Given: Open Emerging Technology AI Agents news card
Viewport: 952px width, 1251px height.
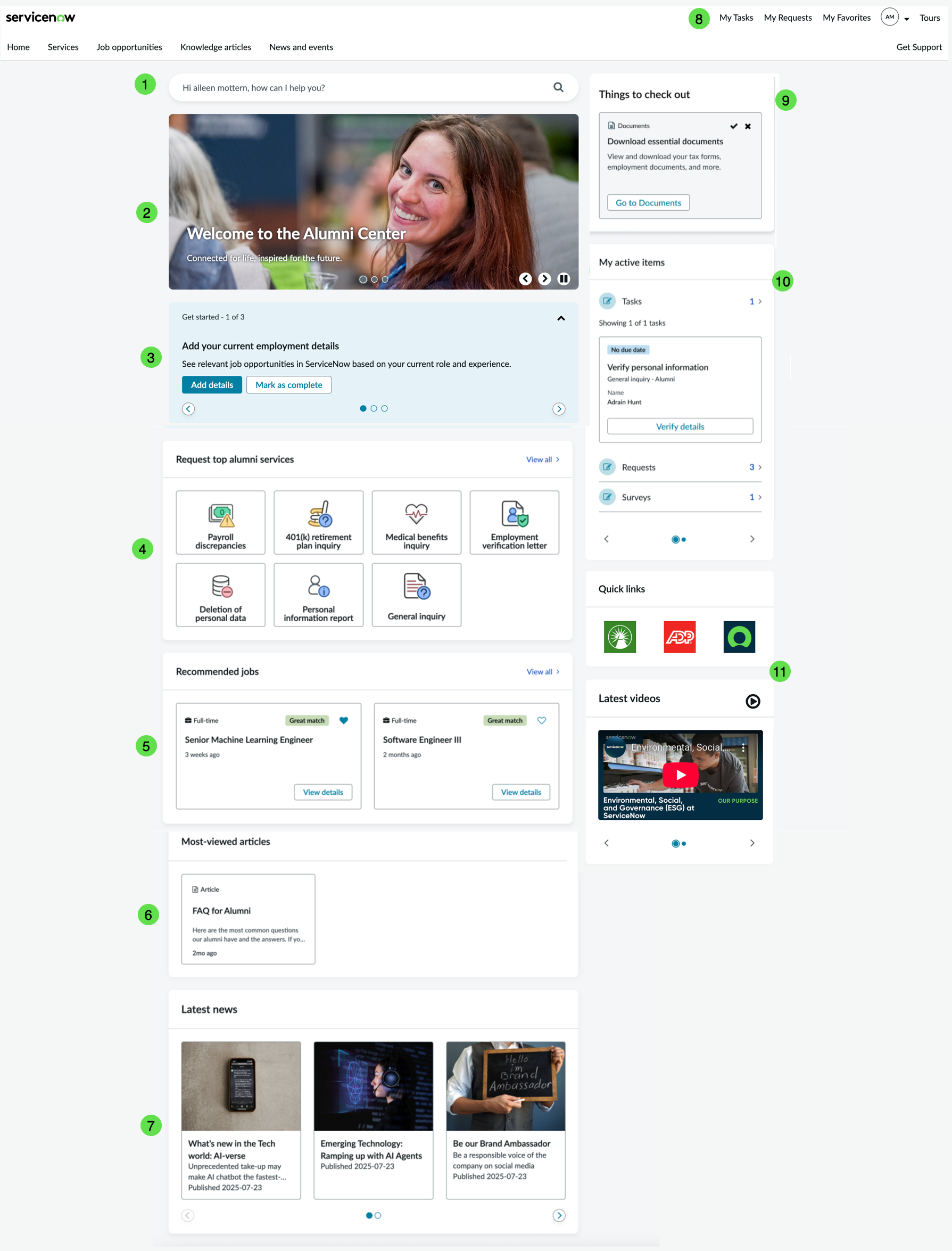Looking at the screenshot, I should (374, 1120).
